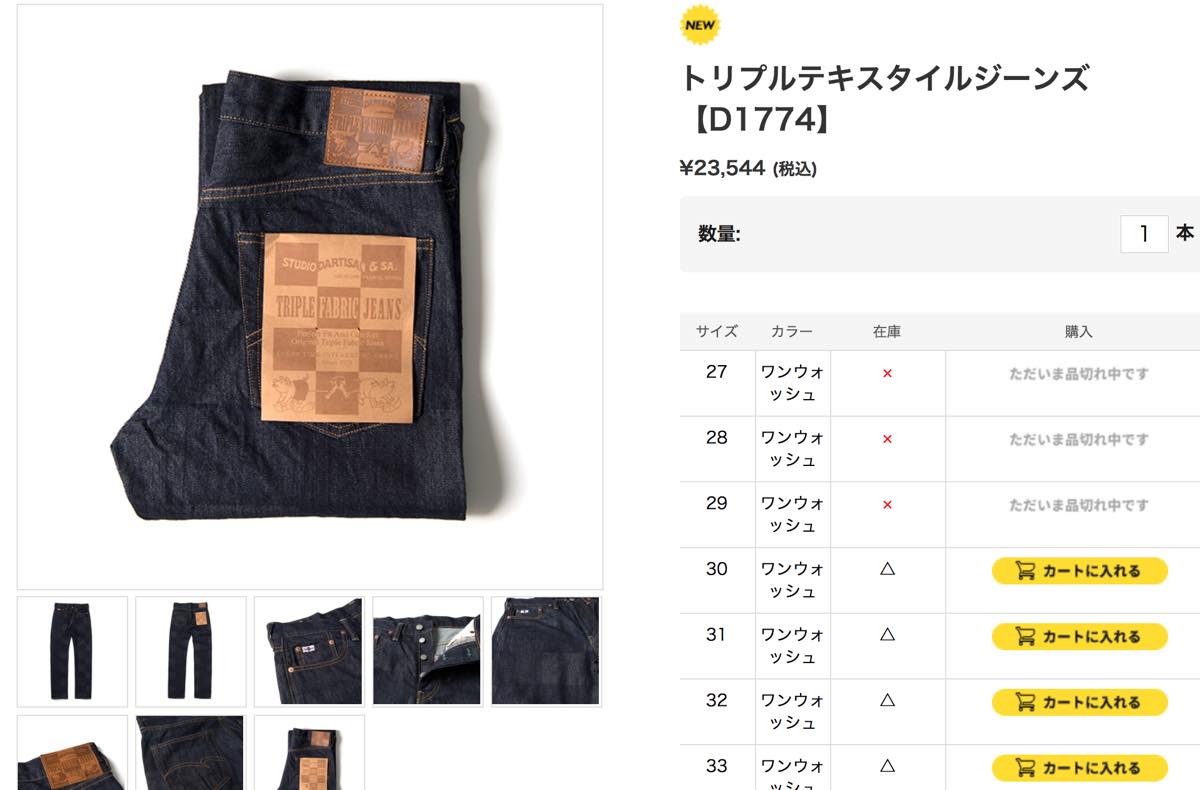Add size 31 to cart
The image size is (1200, 790).
pyautogui.click(x=1079, y=637)
